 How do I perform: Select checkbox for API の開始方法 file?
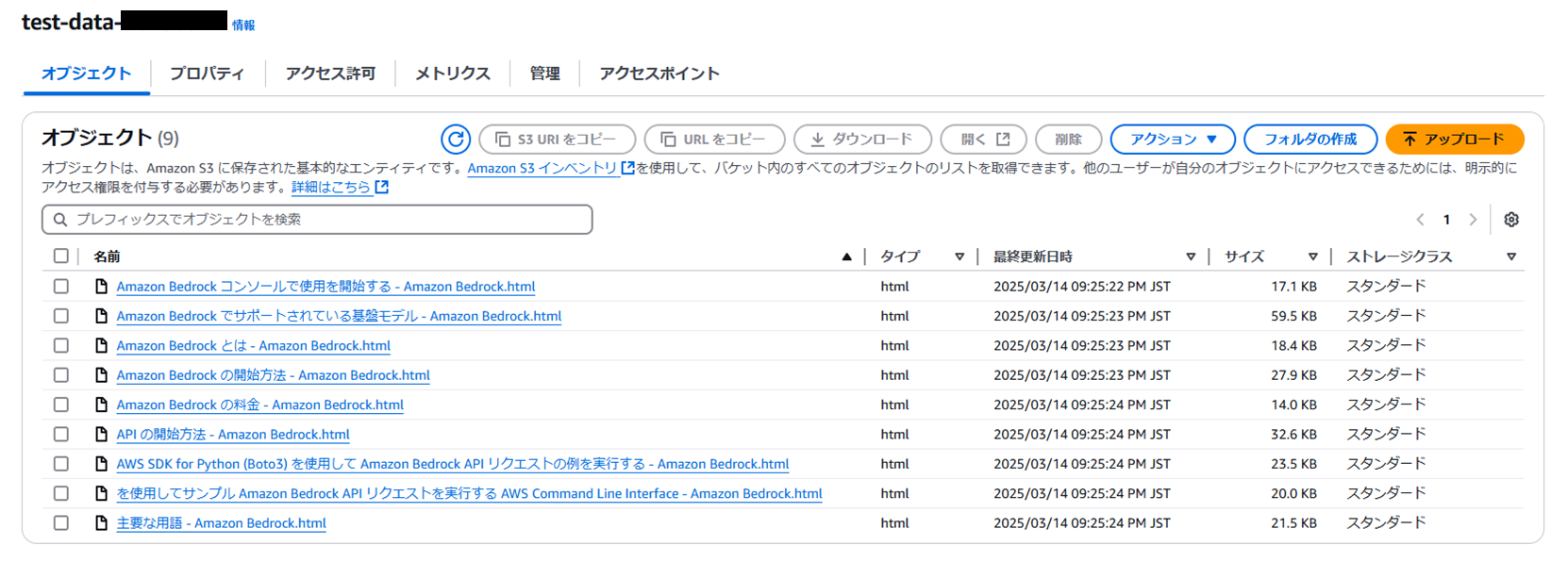coord(61,435)
